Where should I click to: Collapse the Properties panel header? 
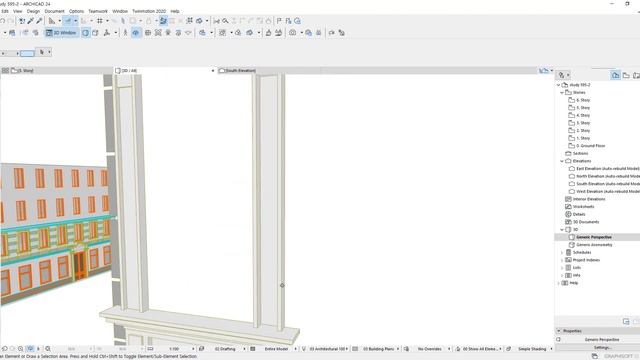[598, 331]
